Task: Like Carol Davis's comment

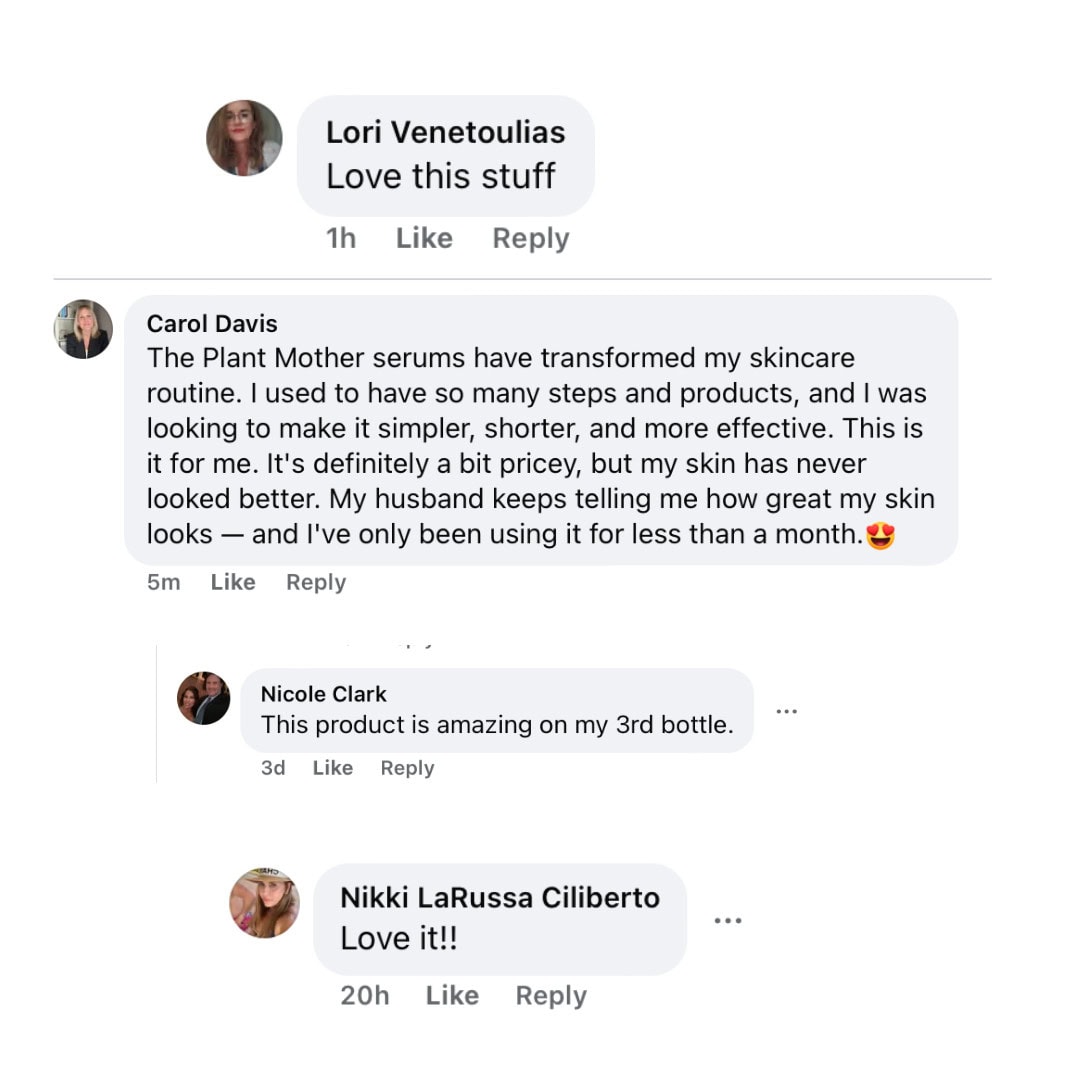Action: 232,581
